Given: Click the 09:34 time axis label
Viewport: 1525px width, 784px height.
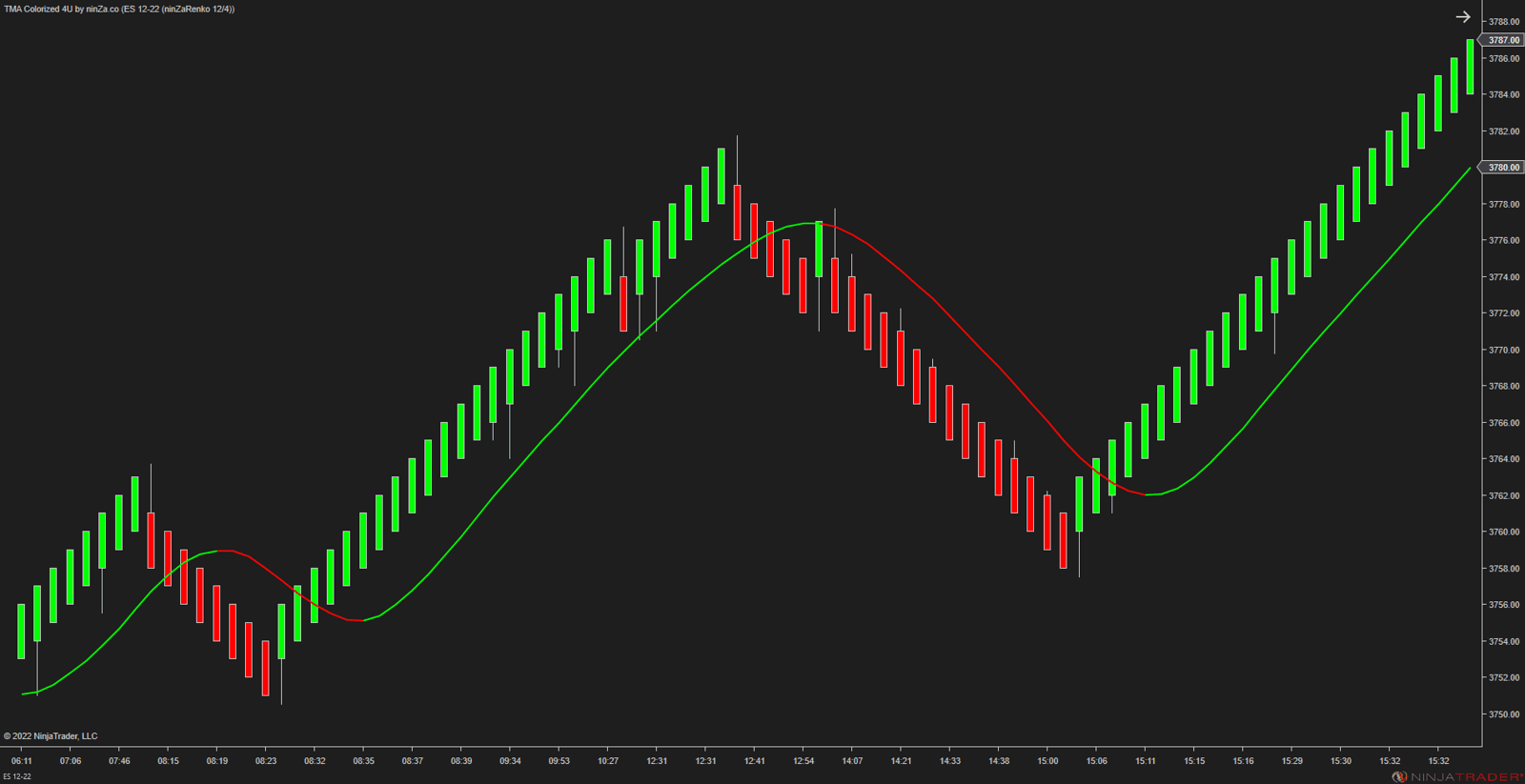Looking at the screenshot, I should [510, 761].
